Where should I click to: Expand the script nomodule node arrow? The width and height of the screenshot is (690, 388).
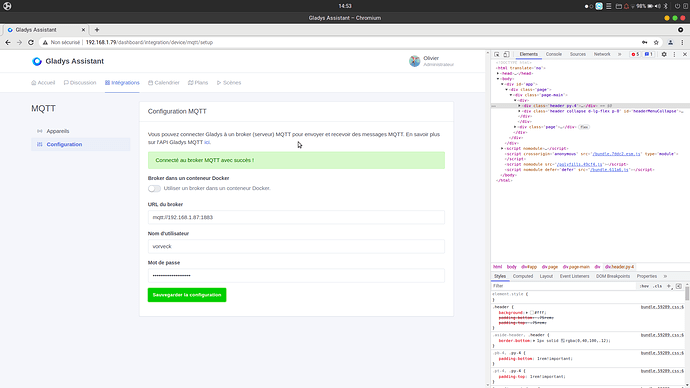point(502,149)
